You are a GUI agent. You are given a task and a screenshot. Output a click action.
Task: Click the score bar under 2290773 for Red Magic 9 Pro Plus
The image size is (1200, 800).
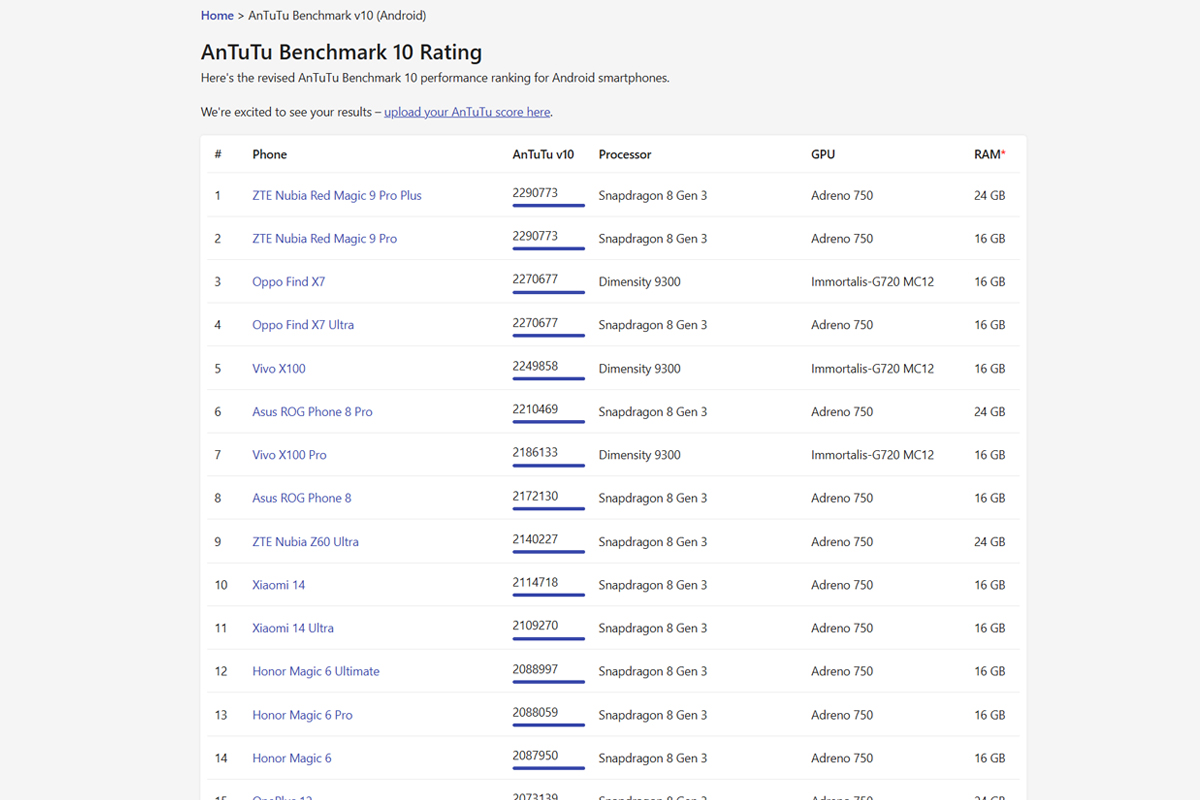pyautogui.click(x=548, y=206)
